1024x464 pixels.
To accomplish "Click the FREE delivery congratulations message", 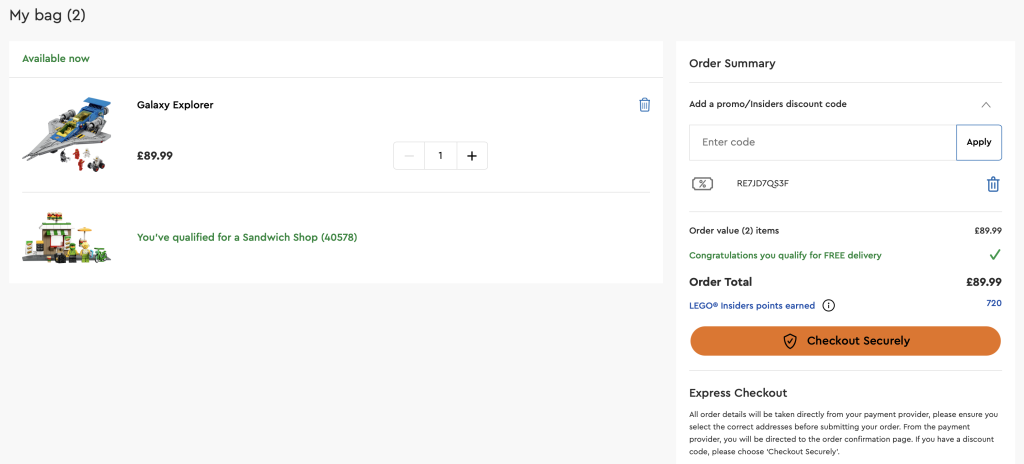I will [786, 256].
